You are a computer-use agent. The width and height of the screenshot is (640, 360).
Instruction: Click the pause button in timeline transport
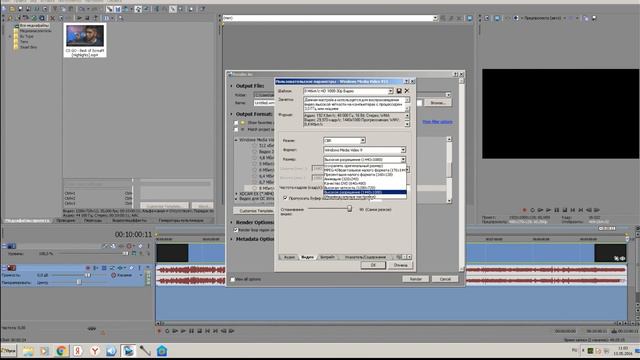click(x=191, y=331)
